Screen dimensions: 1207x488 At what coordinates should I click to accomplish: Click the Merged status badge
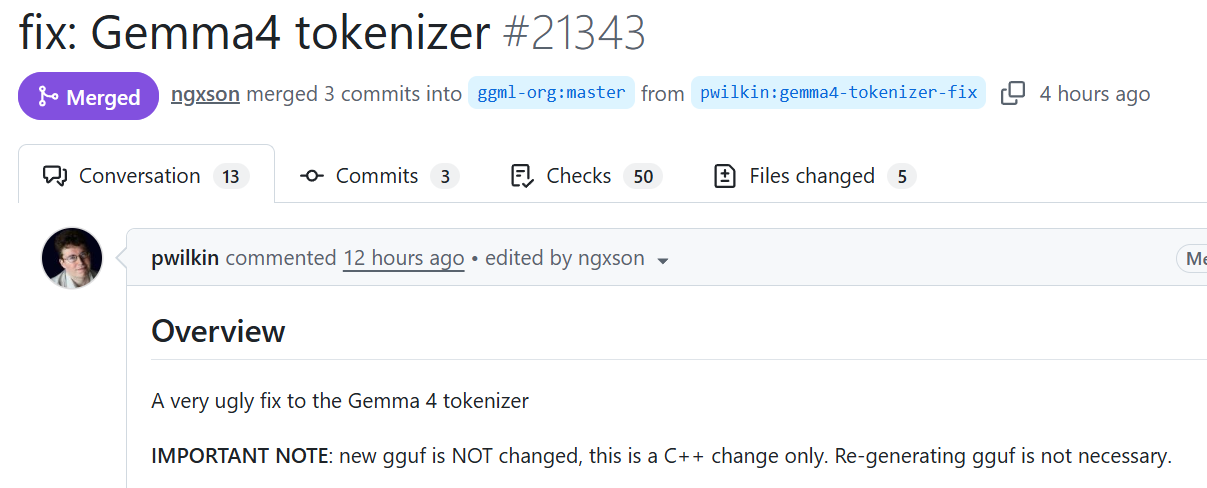(x=89, y=97)
